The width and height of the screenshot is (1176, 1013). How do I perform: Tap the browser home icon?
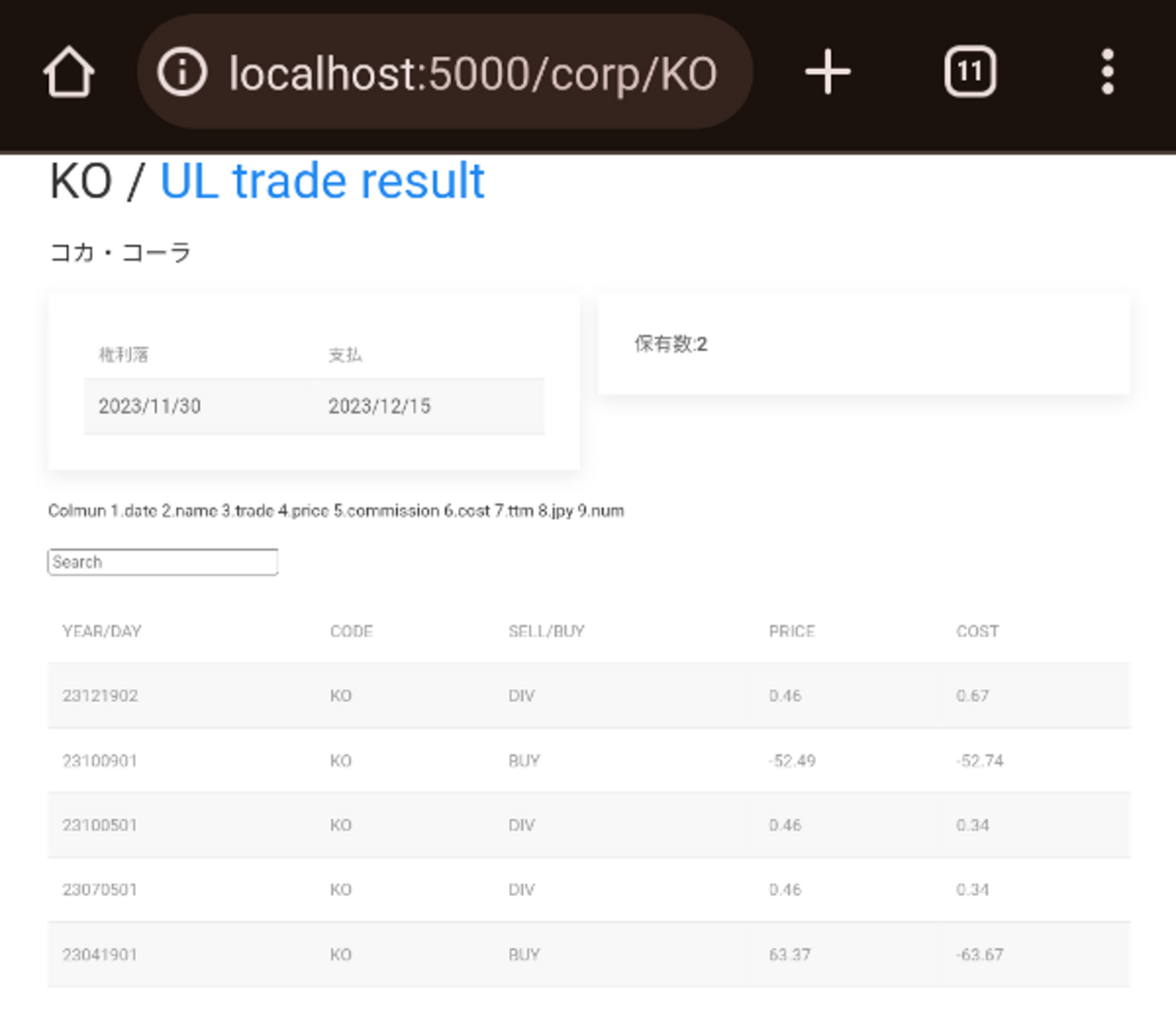pyautogui.click(x=69, y=72)
